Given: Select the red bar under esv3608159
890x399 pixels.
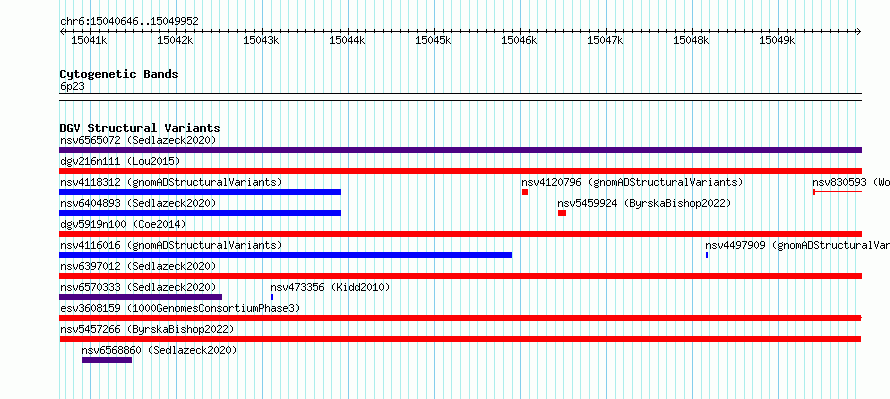Looking at the screenshot, I should coord(460,318).
